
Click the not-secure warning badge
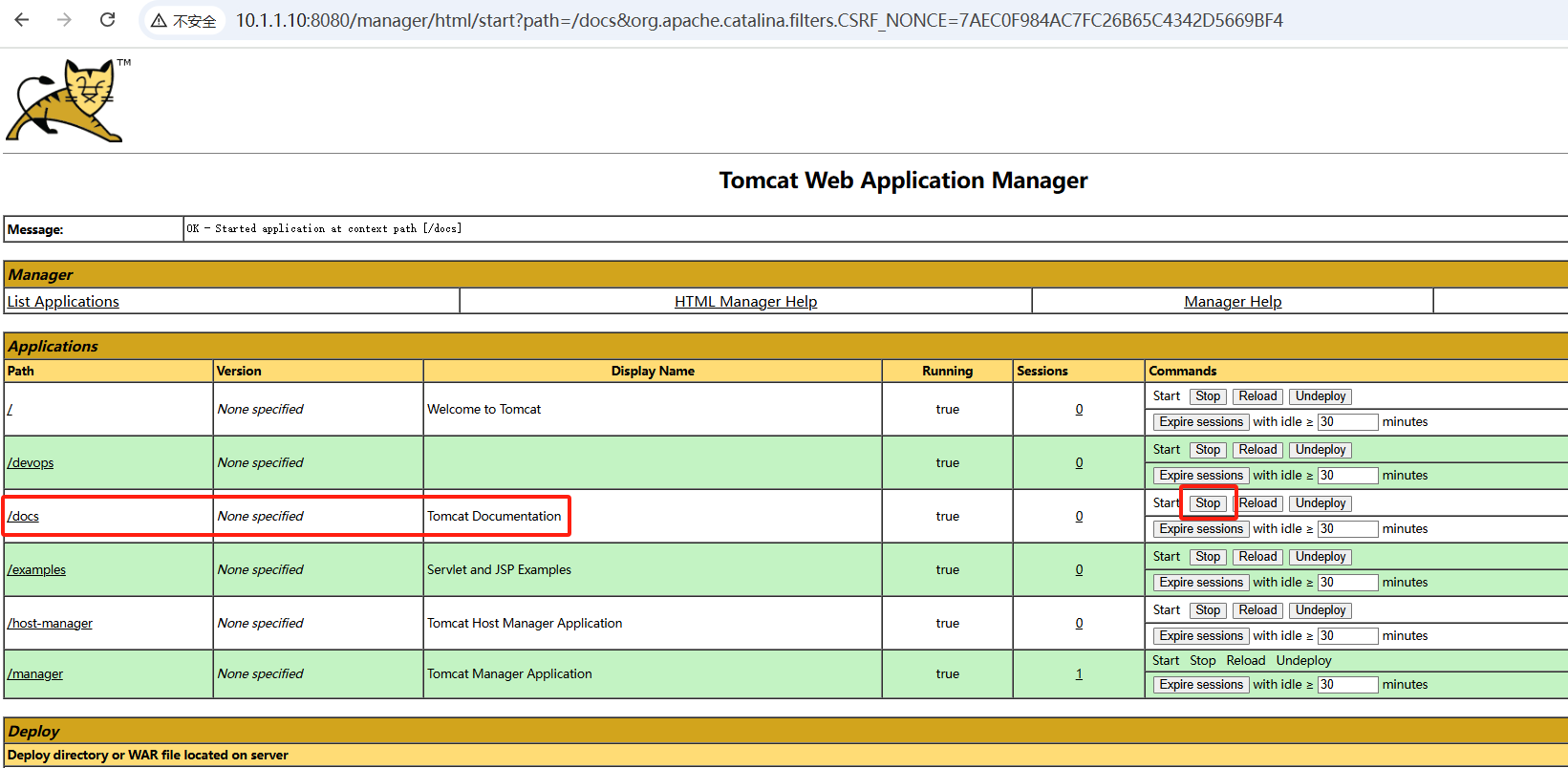tap(183, 21)
